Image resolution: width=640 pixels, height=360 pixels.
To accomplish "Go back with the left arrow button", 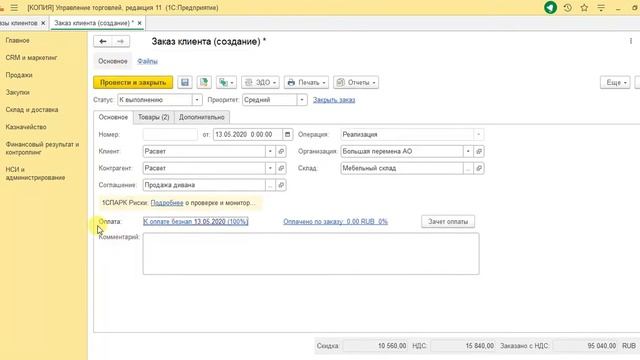I will [x=103, y=41].
